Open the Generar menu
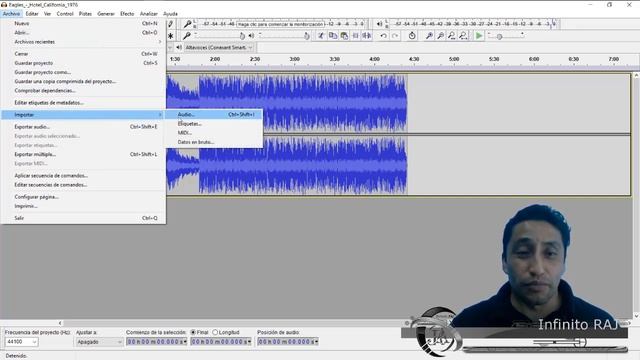Image resolution: width=640 pixels, height=360 pixels. coord(106,13)
